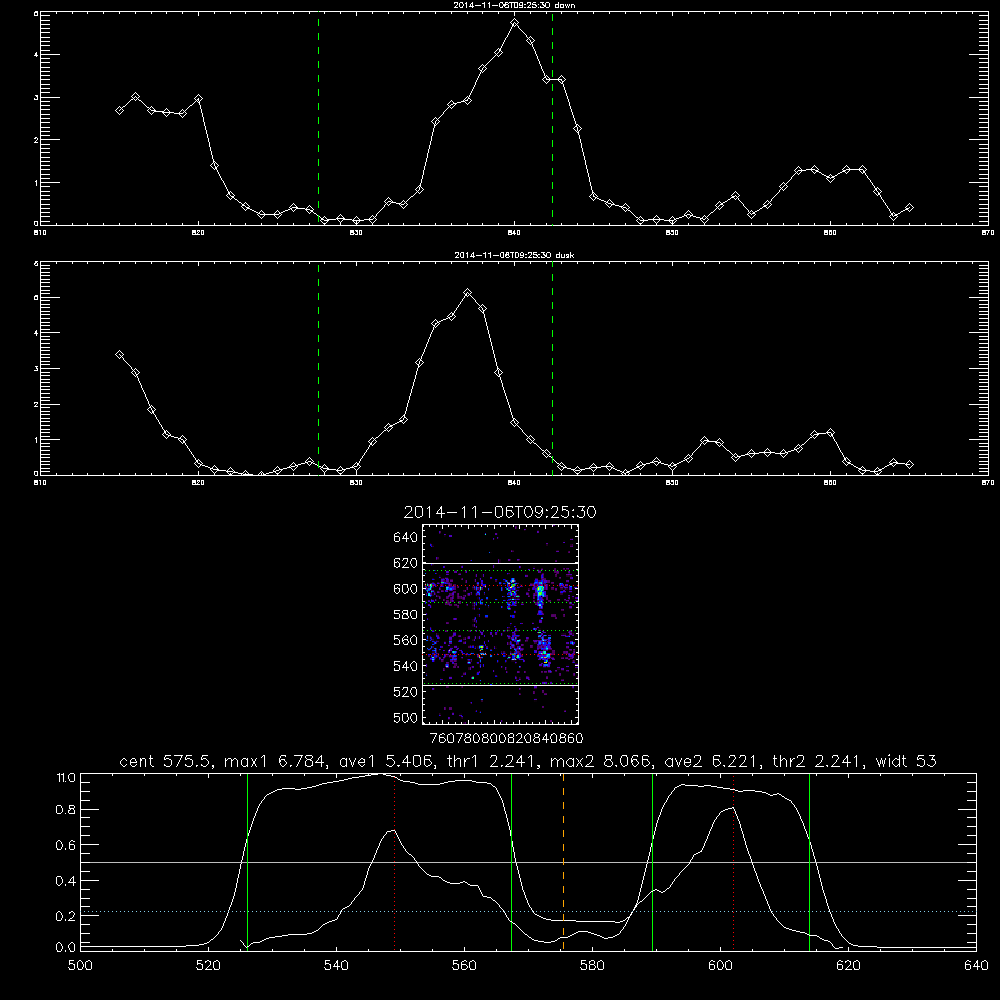Click bottom plot x-axis label 540
Image resolution: width=1000 pixels, height=1000 pixels.
tap(336, 966)
